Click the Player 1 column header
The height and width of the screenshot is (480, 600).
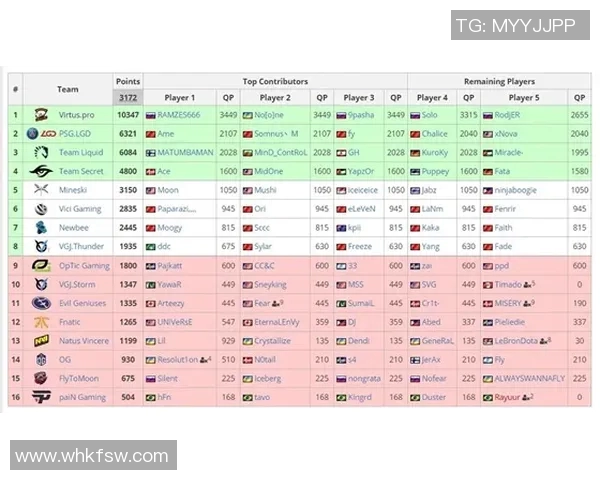coord(179,98)
